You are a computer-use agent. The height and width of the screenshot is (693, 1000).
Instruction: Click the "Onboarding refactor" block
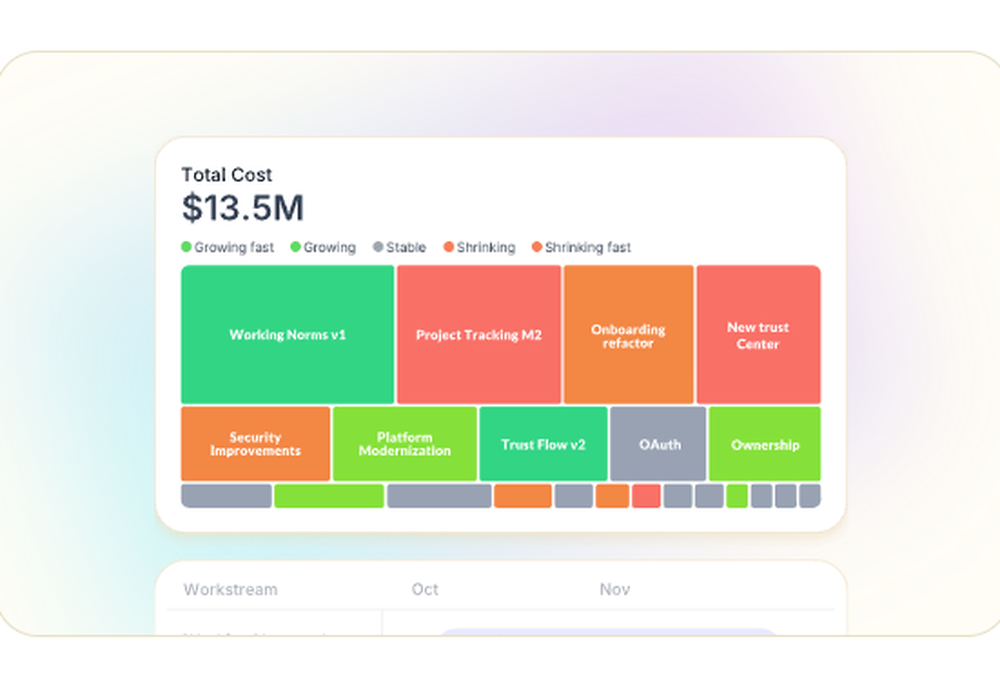pos(628,334)
